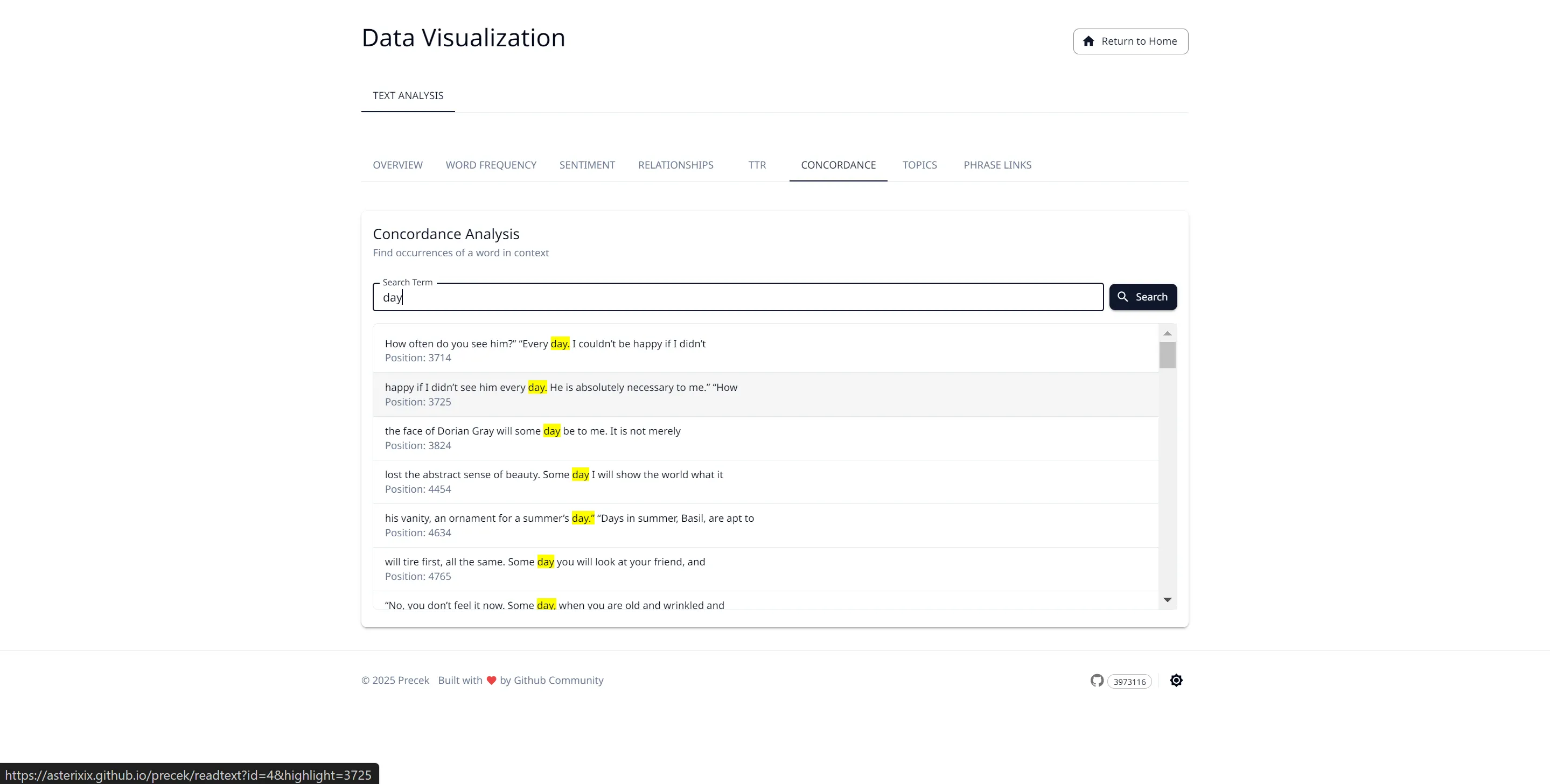
Task: Toggle the theme brightness icon
Action: point(1176,681)
